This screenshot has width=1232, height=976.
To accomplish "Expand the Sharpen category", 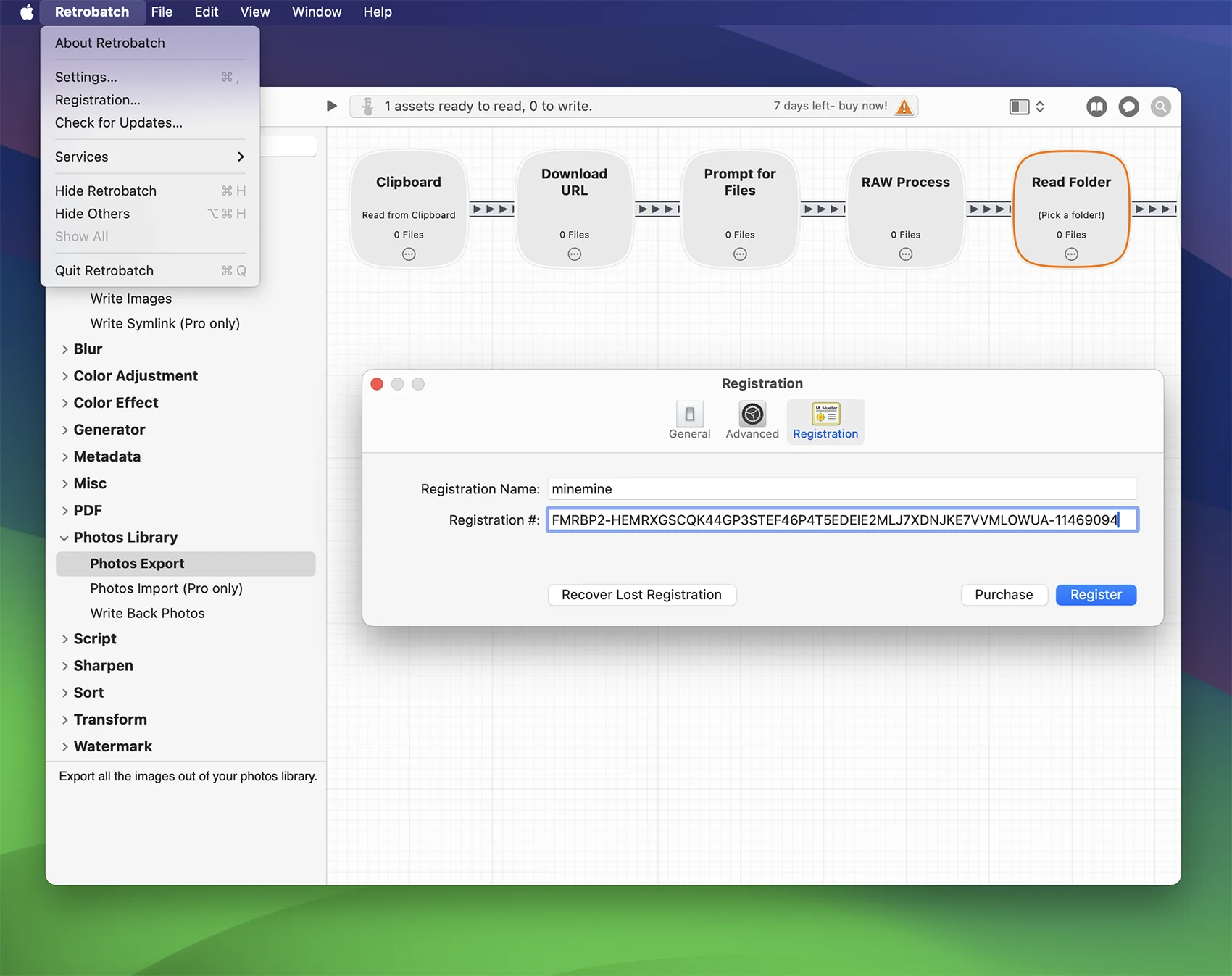I will pyautogui.click(x=64, y=666).
